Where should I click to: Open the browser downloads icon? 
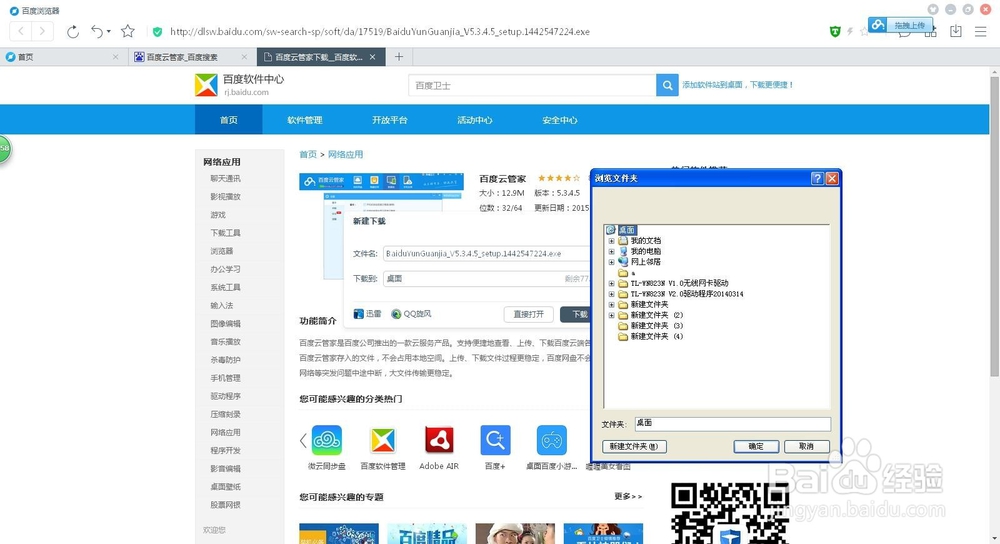click(955, 31)
